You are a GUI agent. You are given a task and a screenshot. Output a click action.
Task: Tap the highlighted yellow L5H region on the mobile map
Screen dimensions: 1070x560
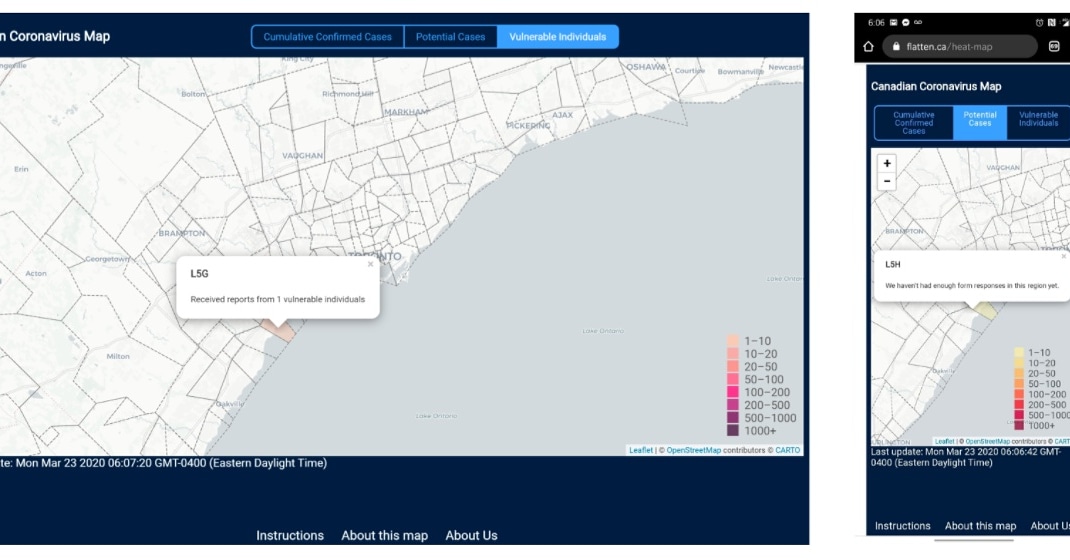pyautogui.click(x=986, y=311)
